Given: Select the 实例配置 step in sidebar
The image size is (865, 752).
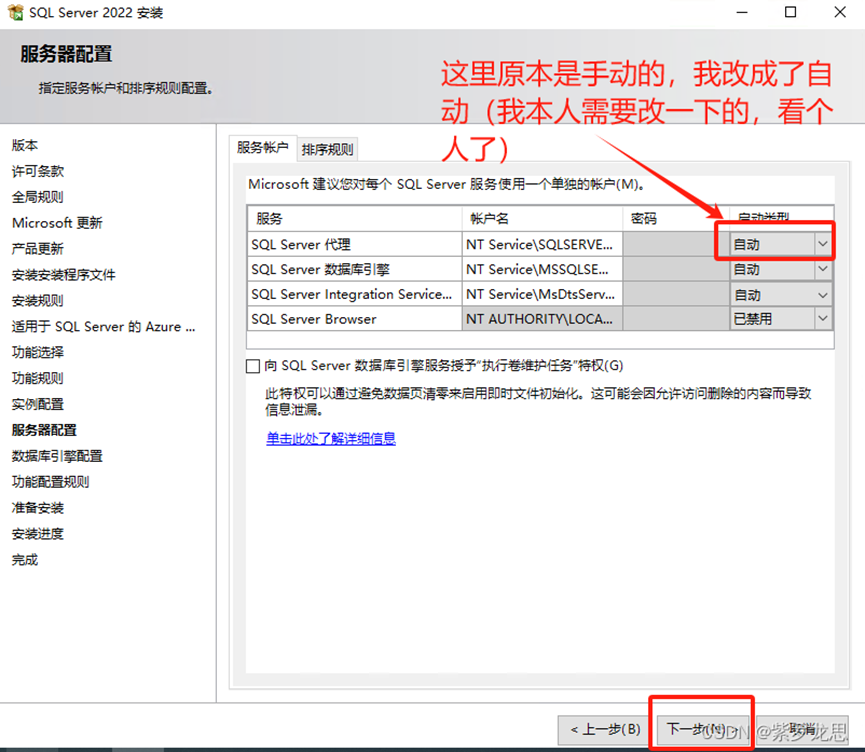Looking at the screenshot, I should [x=38, y=404].
